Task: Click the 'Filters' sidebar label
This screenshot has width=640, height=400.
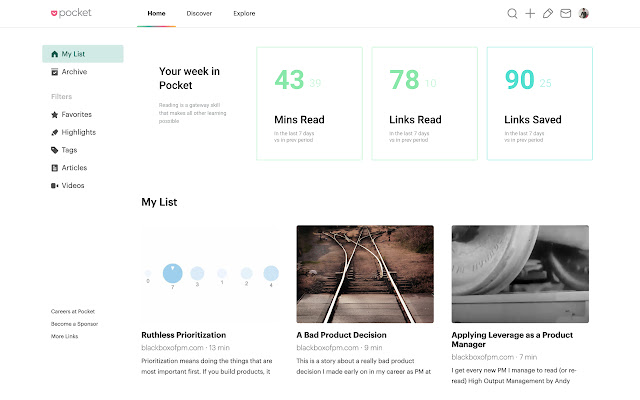Action: click(x=61, y=97)
